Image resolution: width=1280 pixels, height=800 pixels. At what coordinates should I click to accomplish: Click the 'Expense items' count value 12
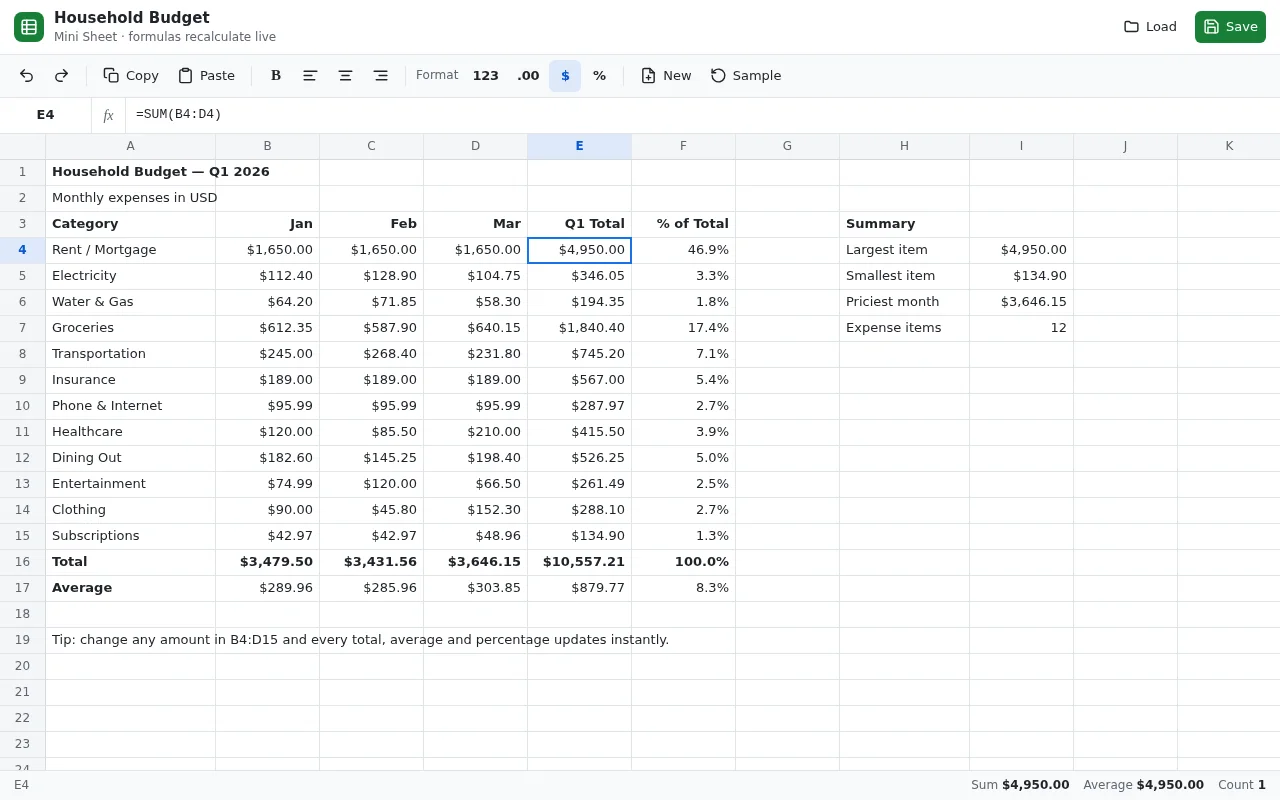coord(1021,328)
